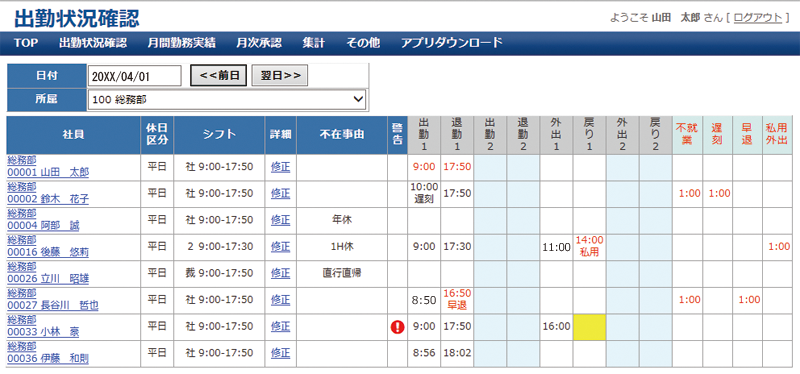Click the ログアウト link
Viewport: 800px width, 374px height.
[x=758, y=18]
